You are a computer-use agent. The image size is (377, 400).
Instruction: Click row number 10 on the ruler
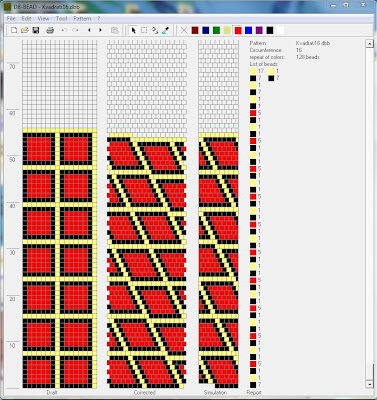point(12,346)
